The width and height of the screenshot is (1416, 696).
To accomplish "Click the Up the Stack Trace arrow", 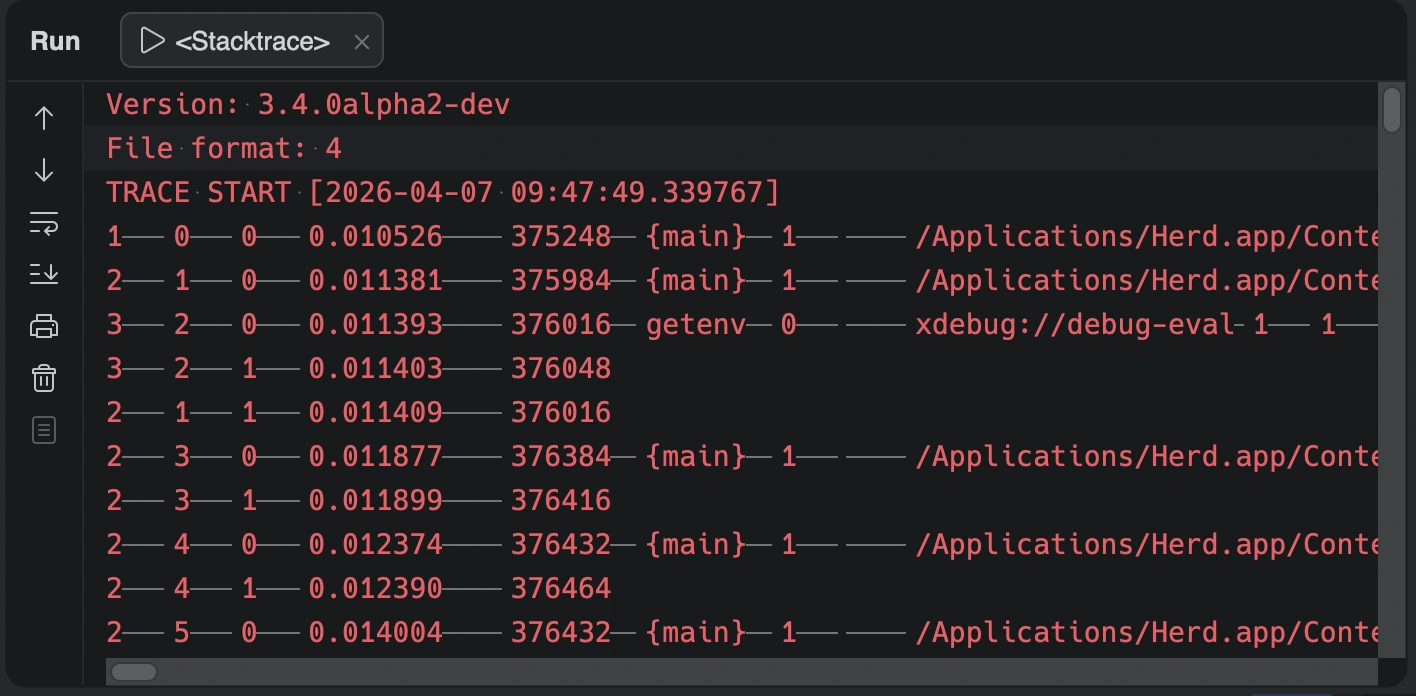I will tap(44, 119).
